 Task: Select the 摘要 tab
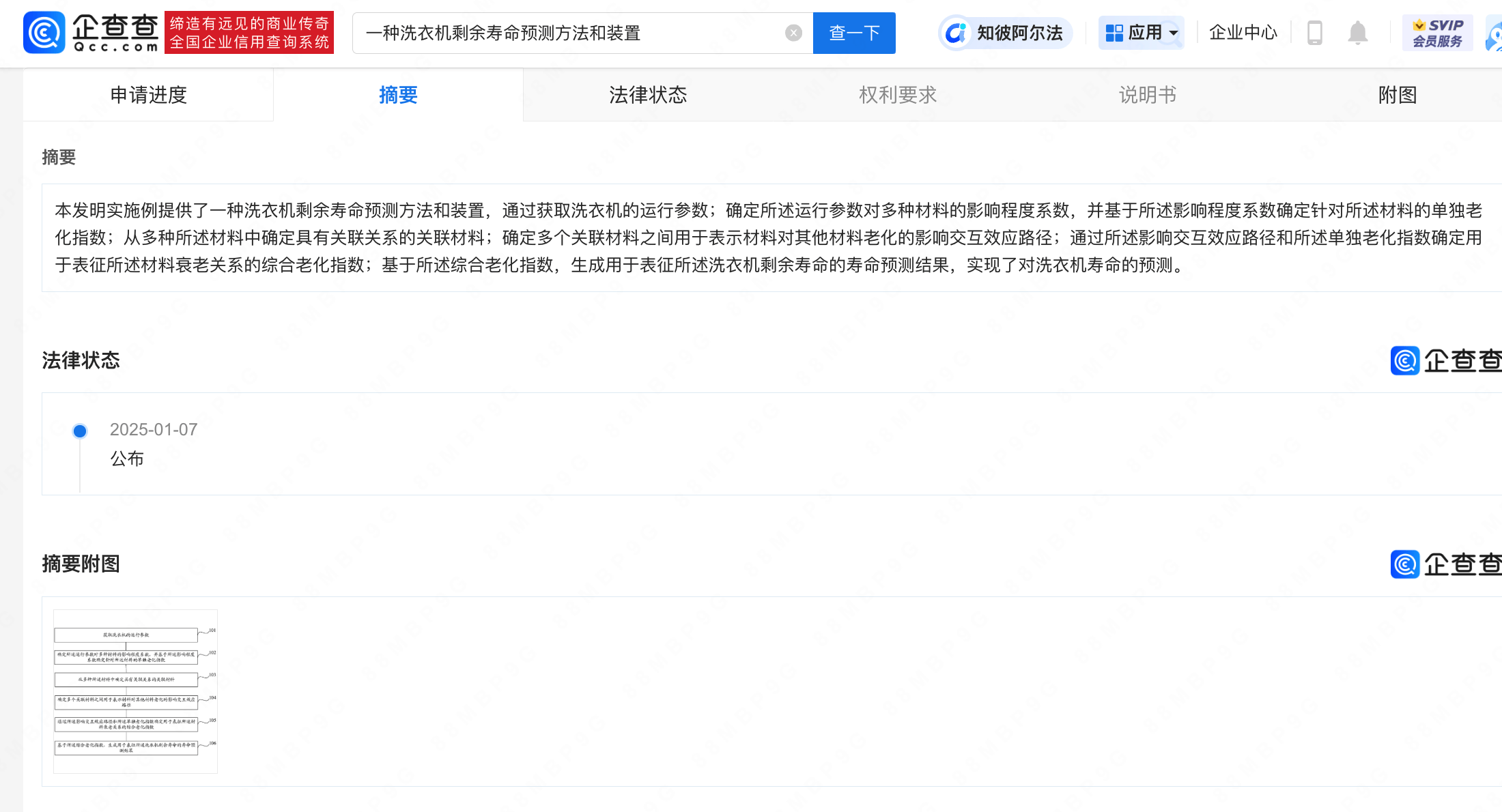398,95
